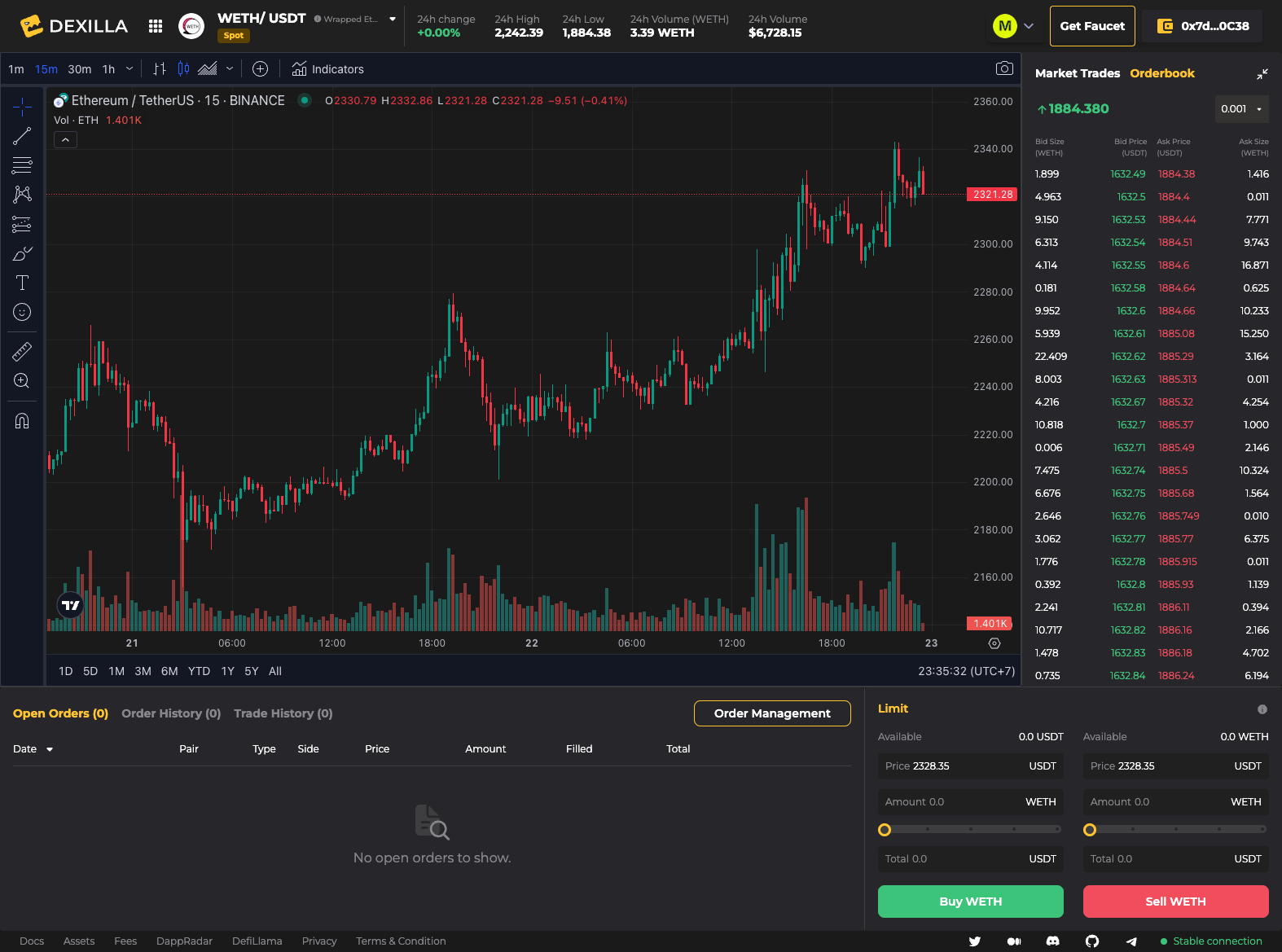Screen dimensions: 1282x952
Task: Select the trend line drawing tool
Action: [22, 136]
